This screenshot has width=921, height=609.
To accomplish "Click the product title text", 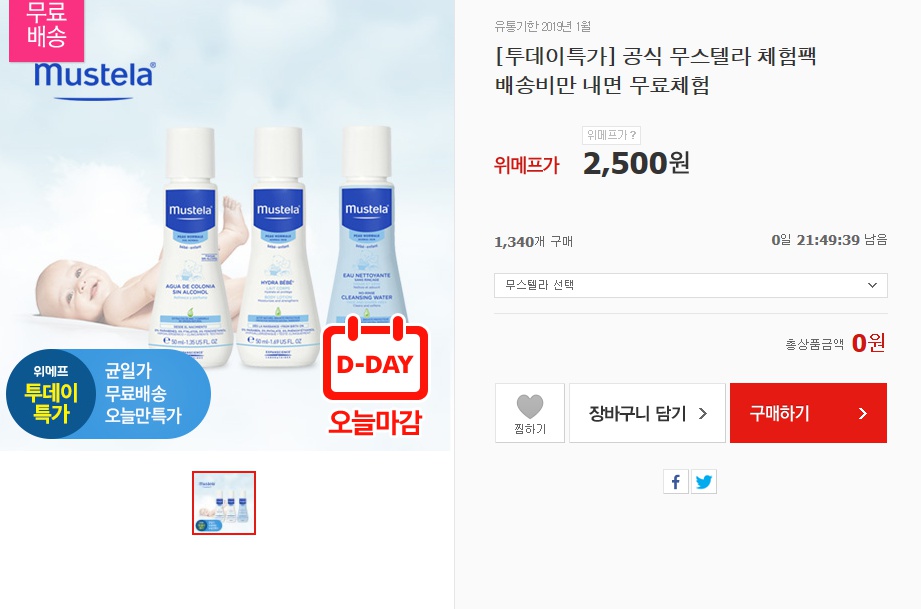I will (x=656, y=70).
